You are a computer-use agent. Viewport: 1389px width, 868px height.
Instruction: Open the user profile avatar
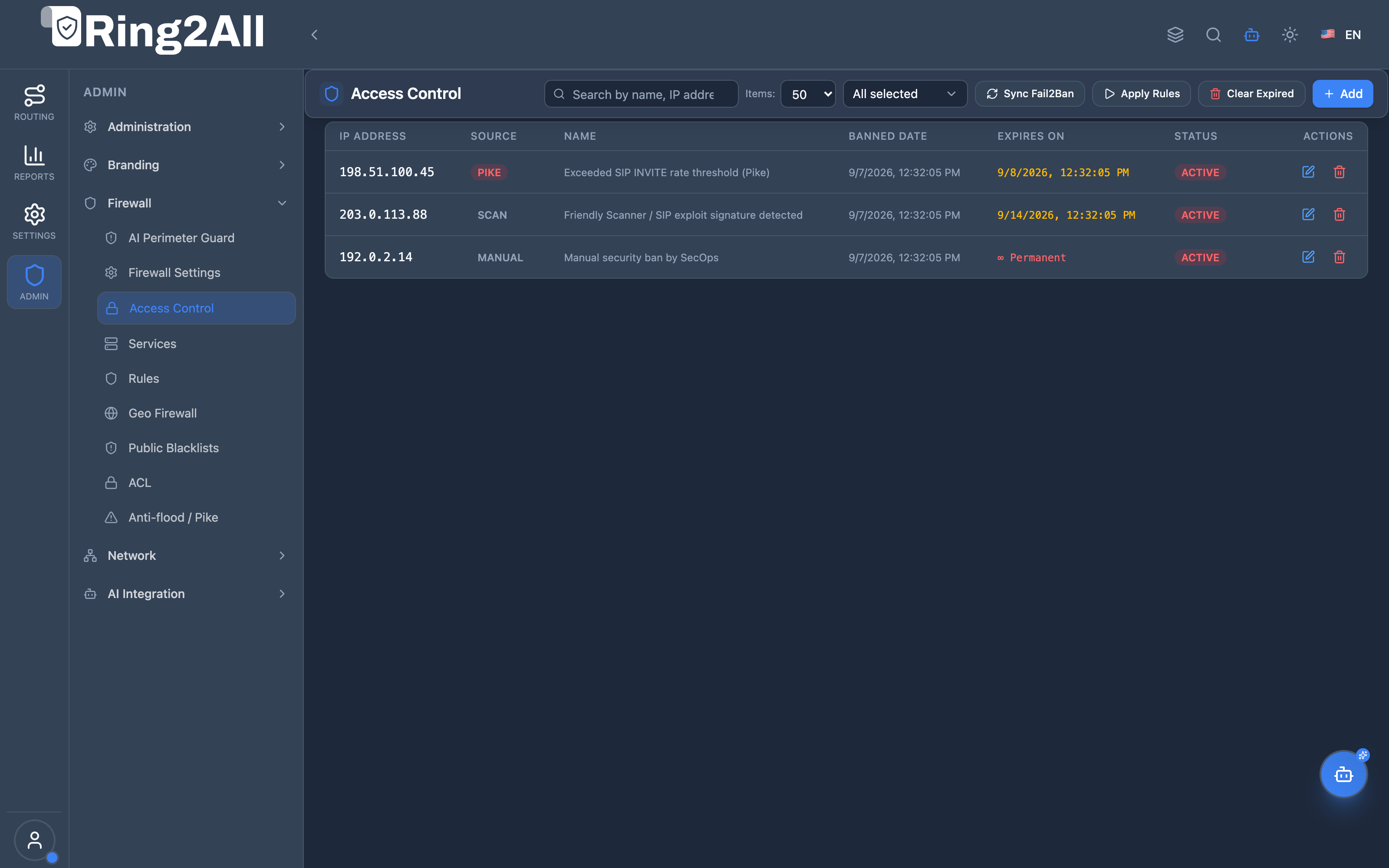tap(34, 840)
